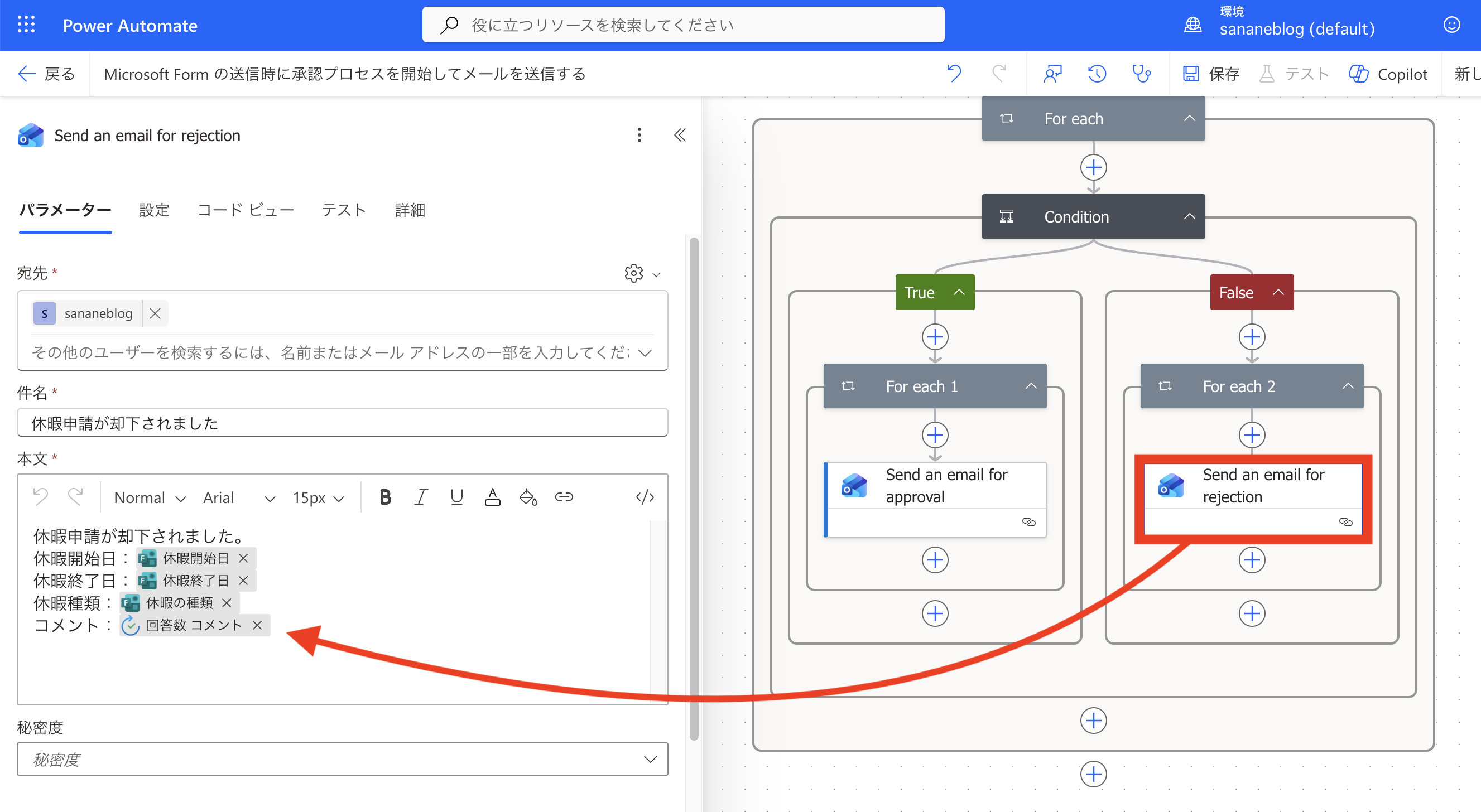
Task: Open the テスト tab in panel
Action: (344, 210)
